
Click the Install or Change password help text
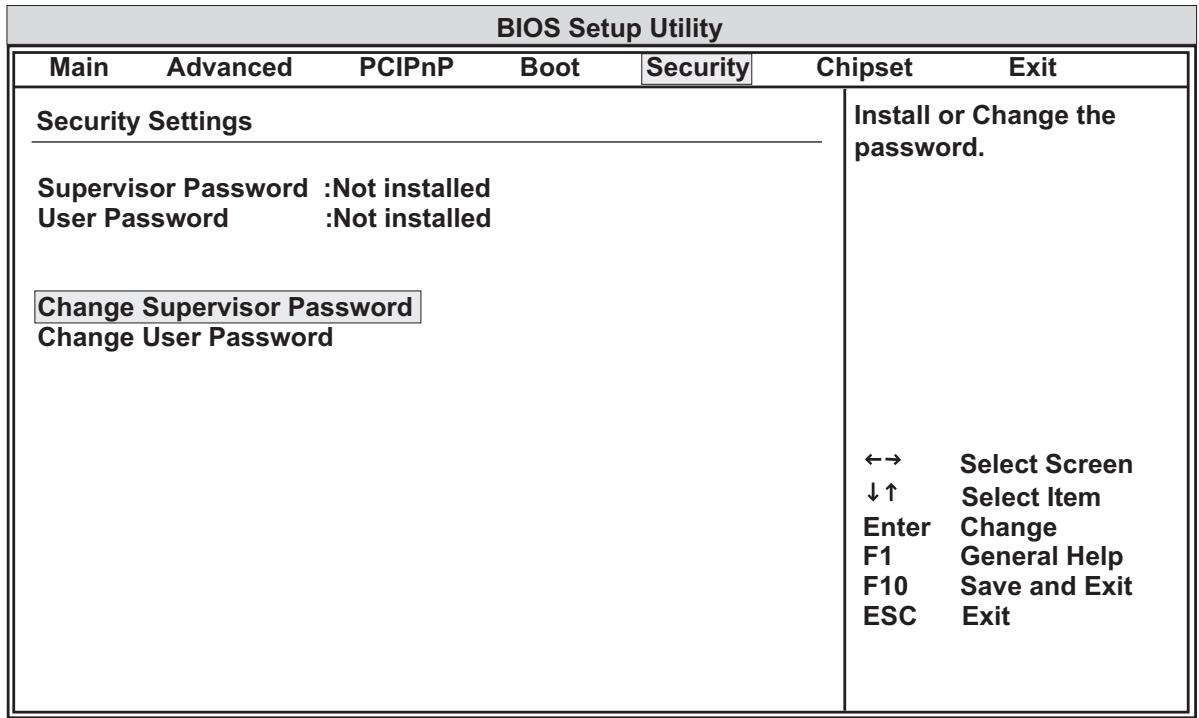coord(984,131)
